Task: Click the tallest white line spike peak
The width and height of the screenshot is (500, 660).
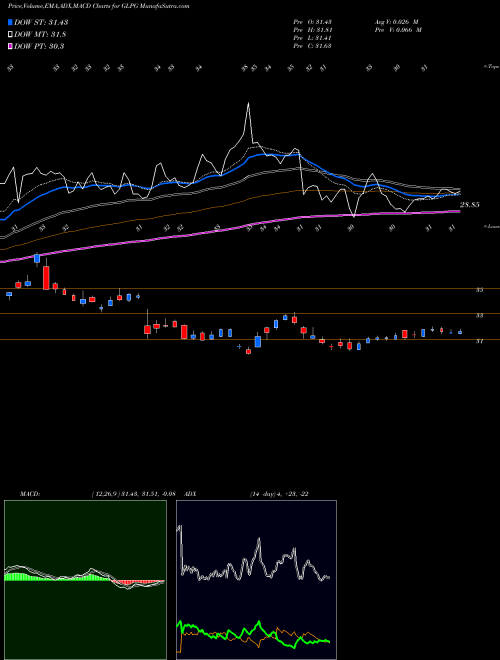Action: coord(248,104)
